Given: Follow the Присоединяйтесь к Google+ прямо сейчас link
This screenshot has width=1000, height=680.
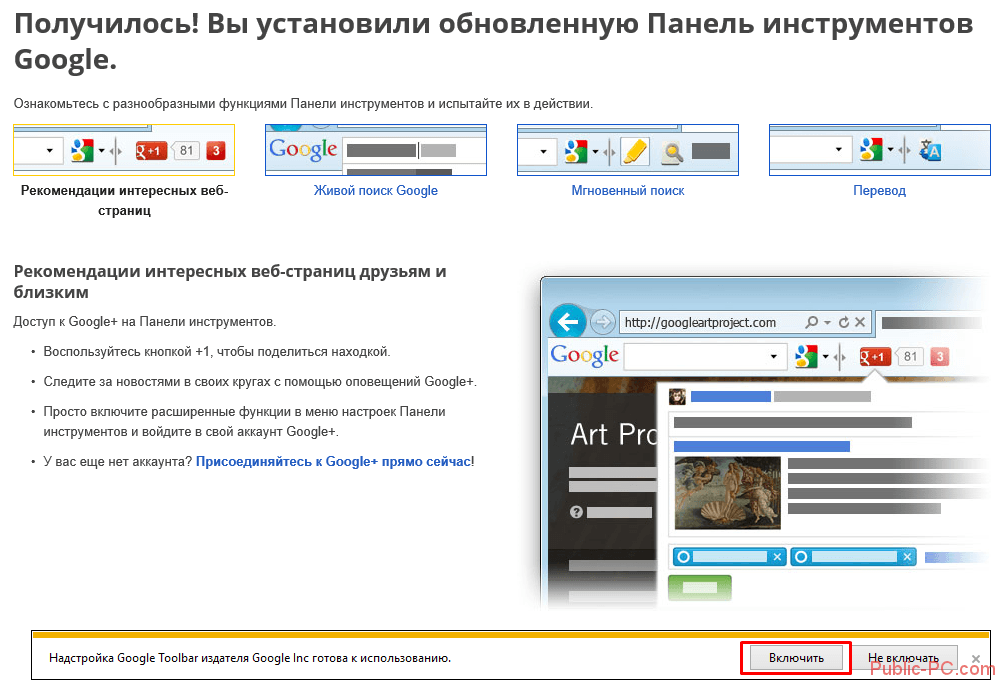Looking at the screenshot, I should 333,461.
